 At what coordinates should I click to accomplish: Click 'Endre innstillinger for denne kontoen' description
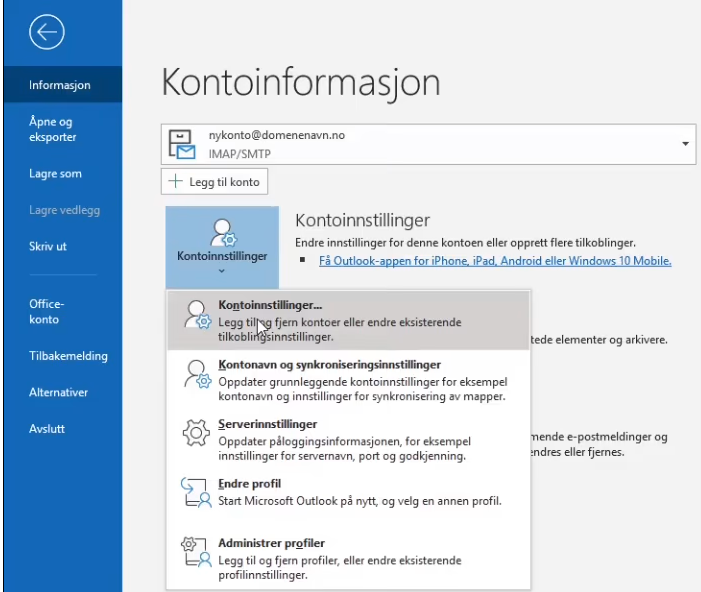click(x=465, y=243)
